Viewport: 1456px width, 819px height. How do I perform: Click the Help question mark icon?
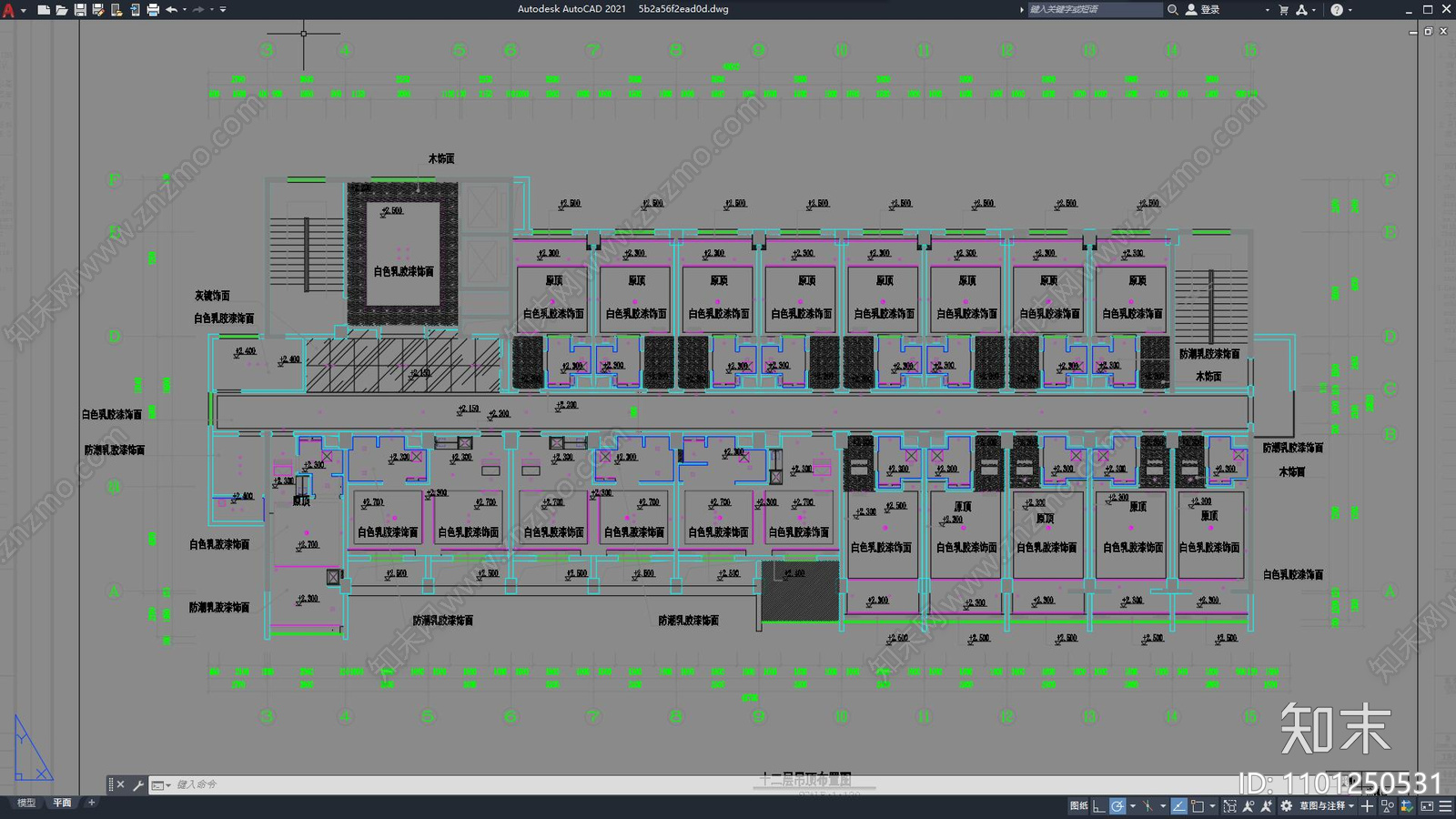coord(1336,9)
